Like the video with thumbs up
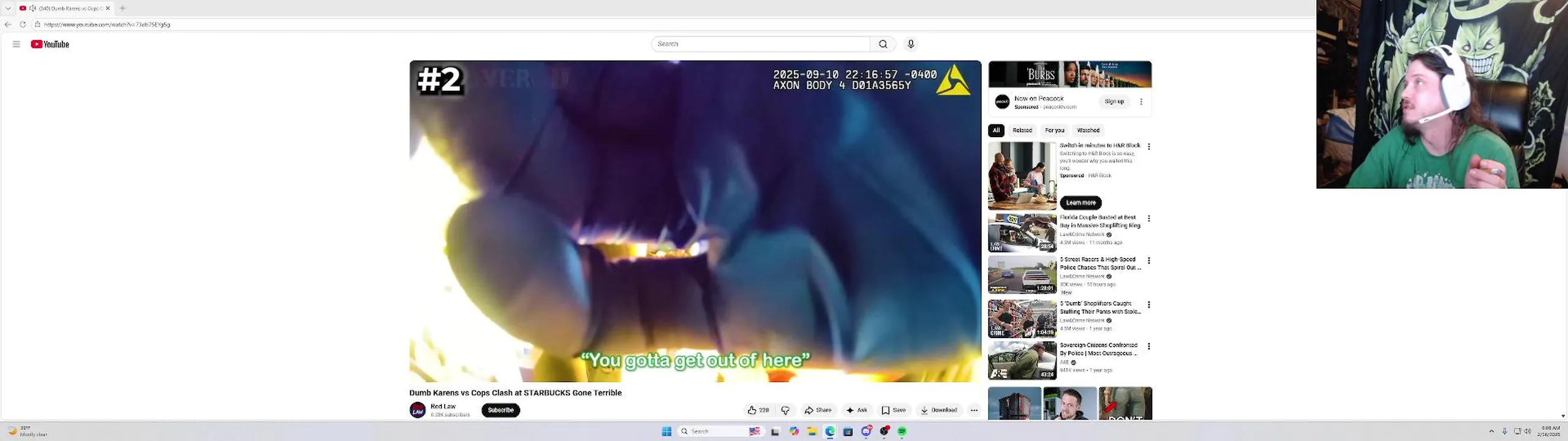Viewport: 1568px width, 441px height. pyautogui.click(x=758, y=410)
